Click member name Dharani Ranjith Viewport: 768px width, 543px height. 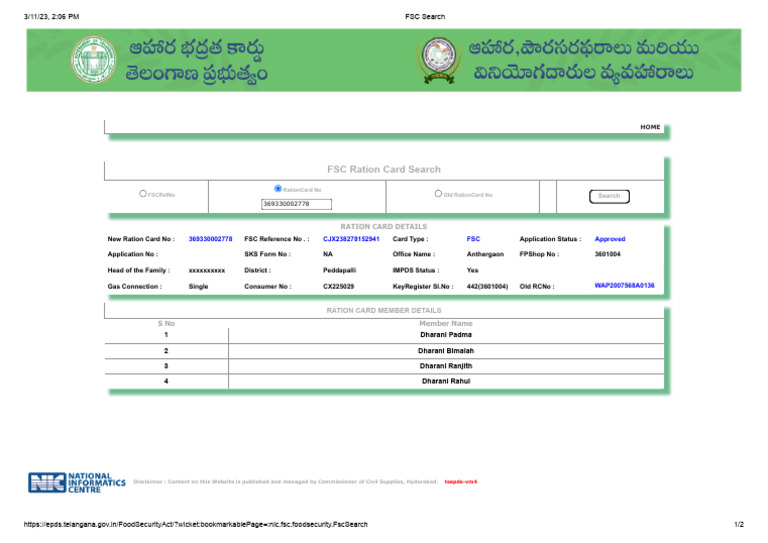[446, 366]
